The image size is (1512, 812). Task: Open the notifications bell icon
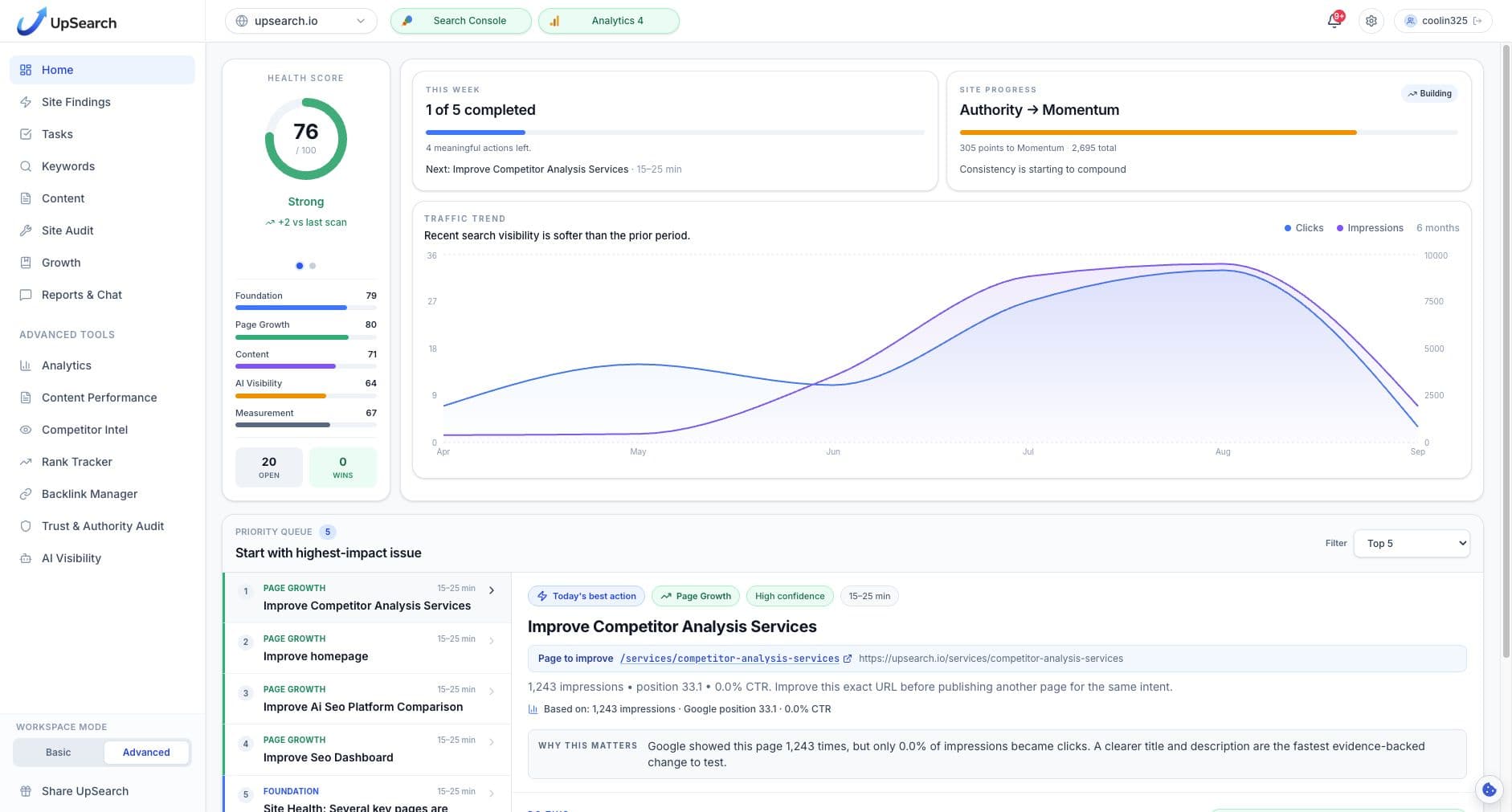pos(1334,21)
